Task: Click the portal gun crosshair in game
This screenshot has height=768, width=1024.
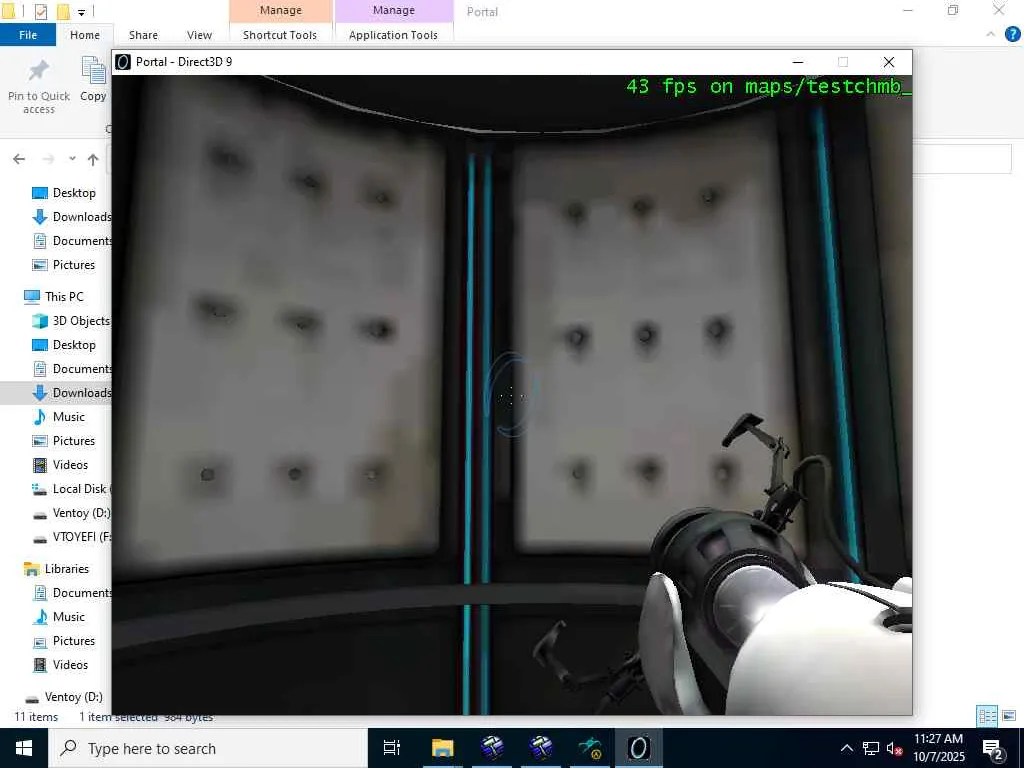Action: point(511,395)
